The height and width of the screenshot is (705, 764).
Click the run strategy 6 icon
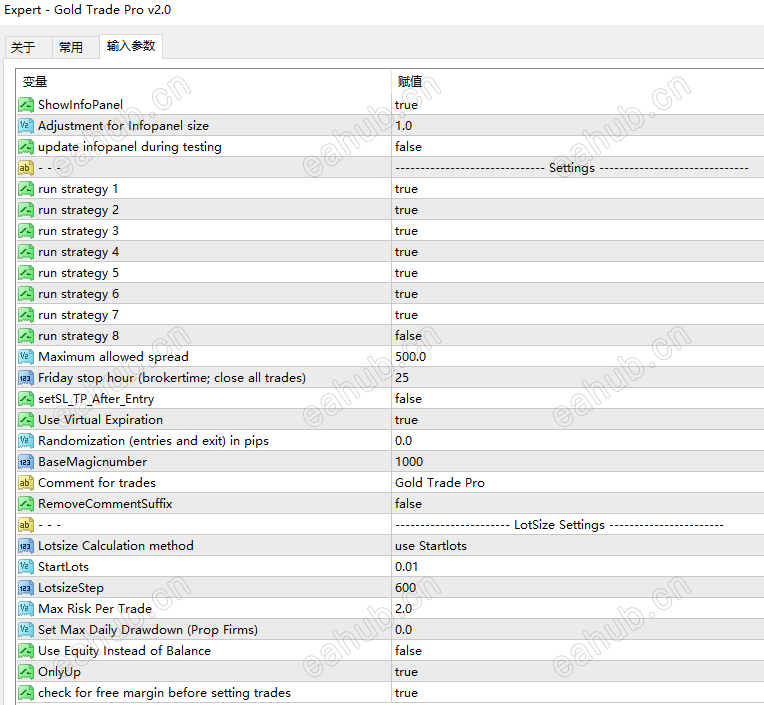pos(26,294)
